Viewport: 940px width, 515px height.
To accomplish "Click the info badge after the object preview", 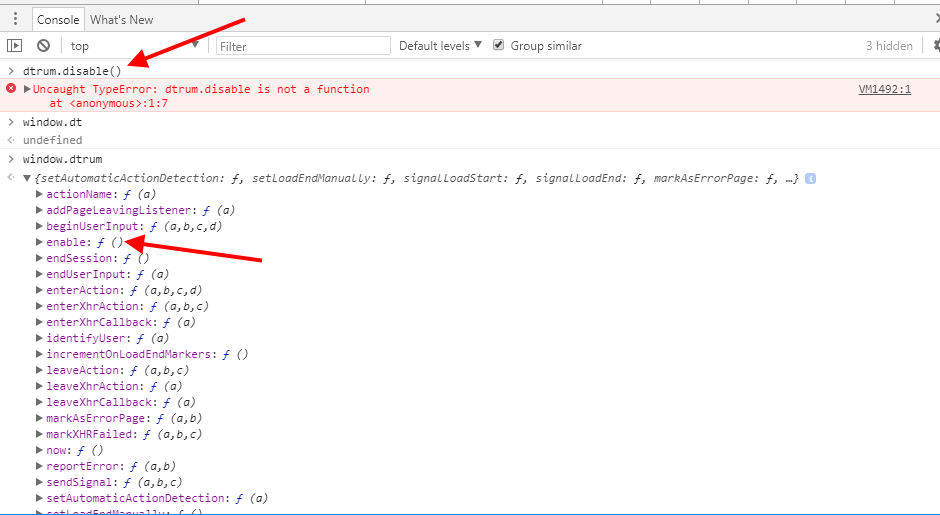I will pyautogui.click(x=810, y=178).
